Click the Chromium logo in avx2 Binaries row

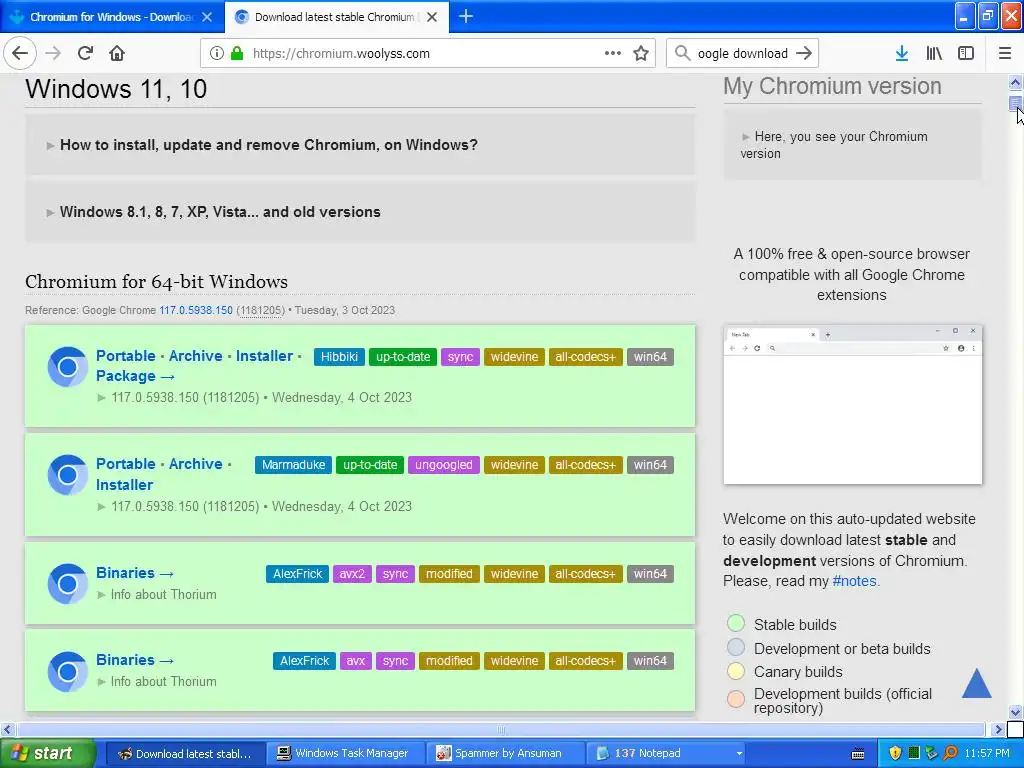(x=67, y=583)
